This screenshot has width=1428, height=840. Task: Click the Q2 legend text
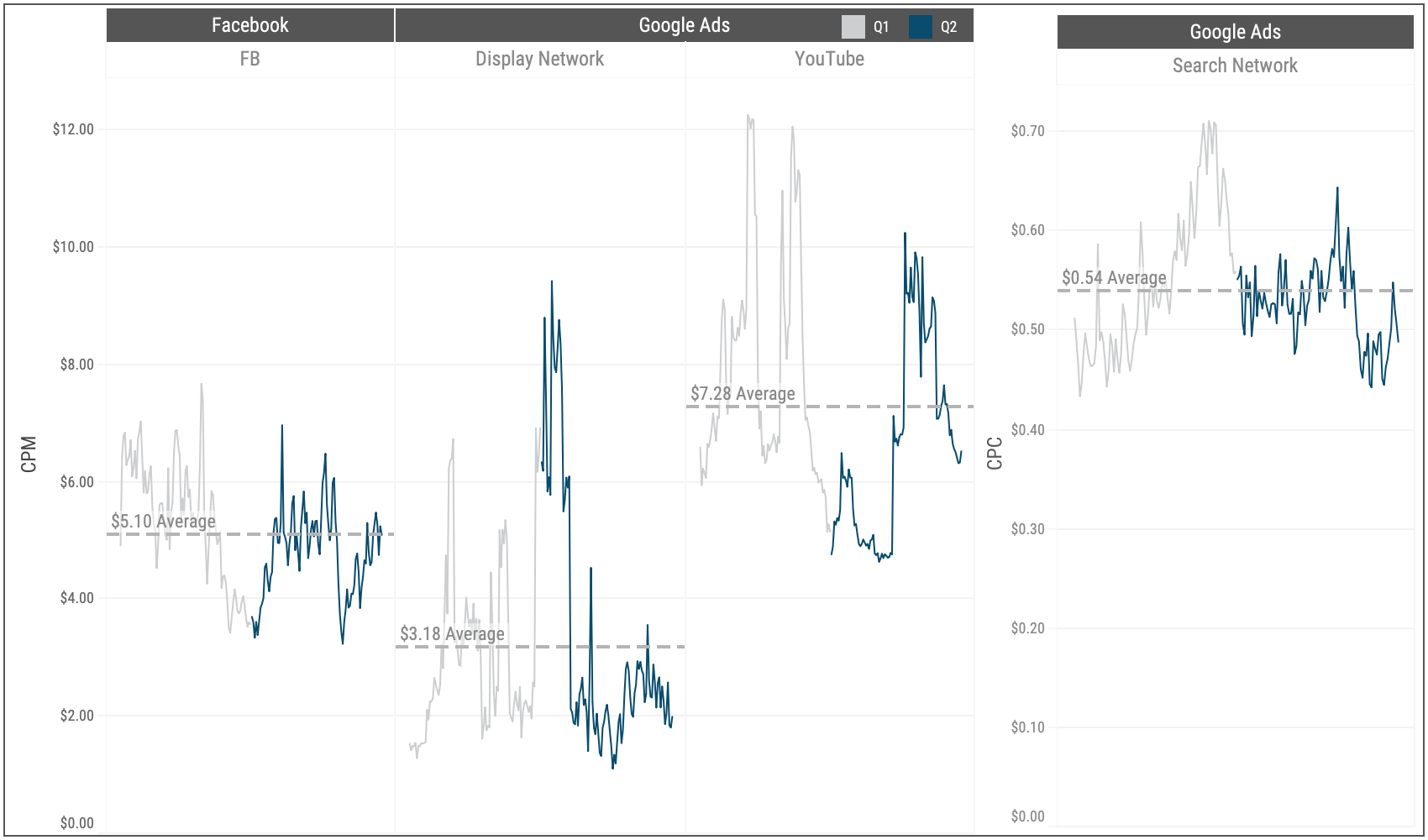948,27
